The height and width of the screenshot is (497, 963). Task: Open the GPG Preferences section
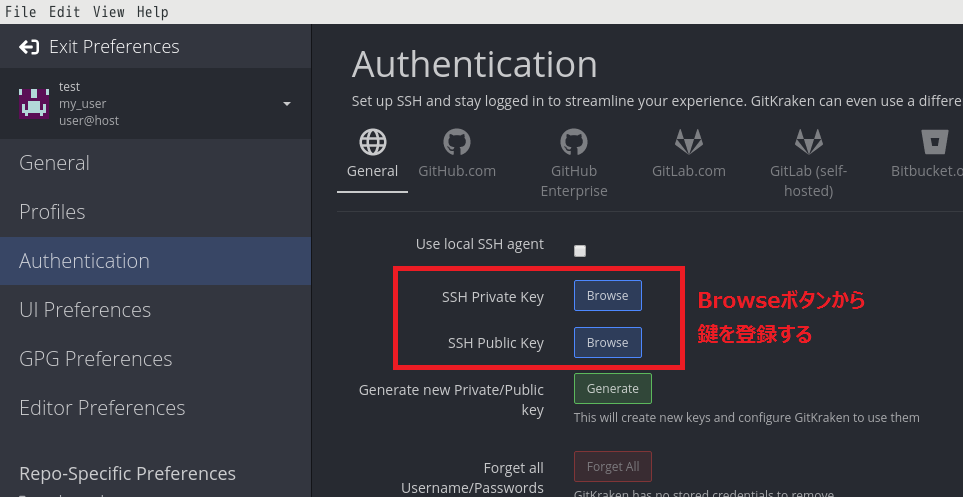click(95, 359)
